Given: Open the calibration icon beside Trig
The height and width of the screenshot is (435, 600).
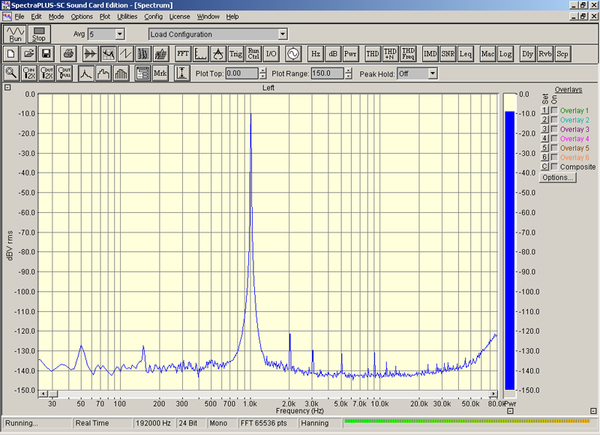Looking at the screenshot, I should coord(218,54).
